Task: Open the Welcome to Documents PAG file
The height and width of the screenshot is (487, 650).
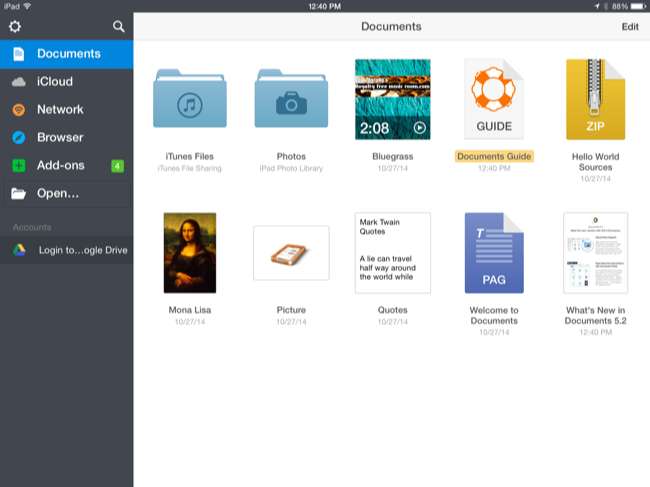Action: point(494,252)
